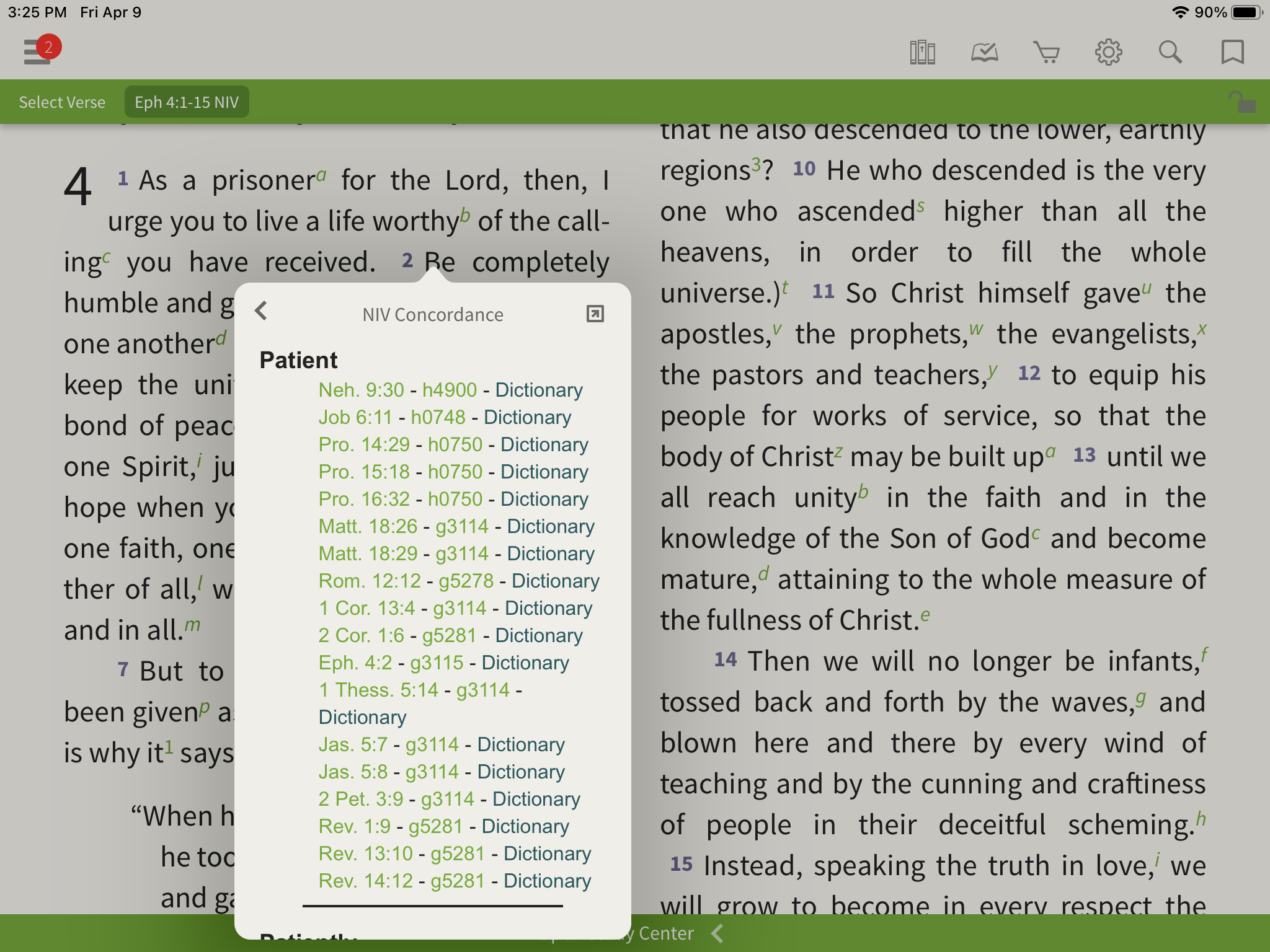
Task: Open 2 Cor. 1:6 verse link
Action: tap(361, 635)
